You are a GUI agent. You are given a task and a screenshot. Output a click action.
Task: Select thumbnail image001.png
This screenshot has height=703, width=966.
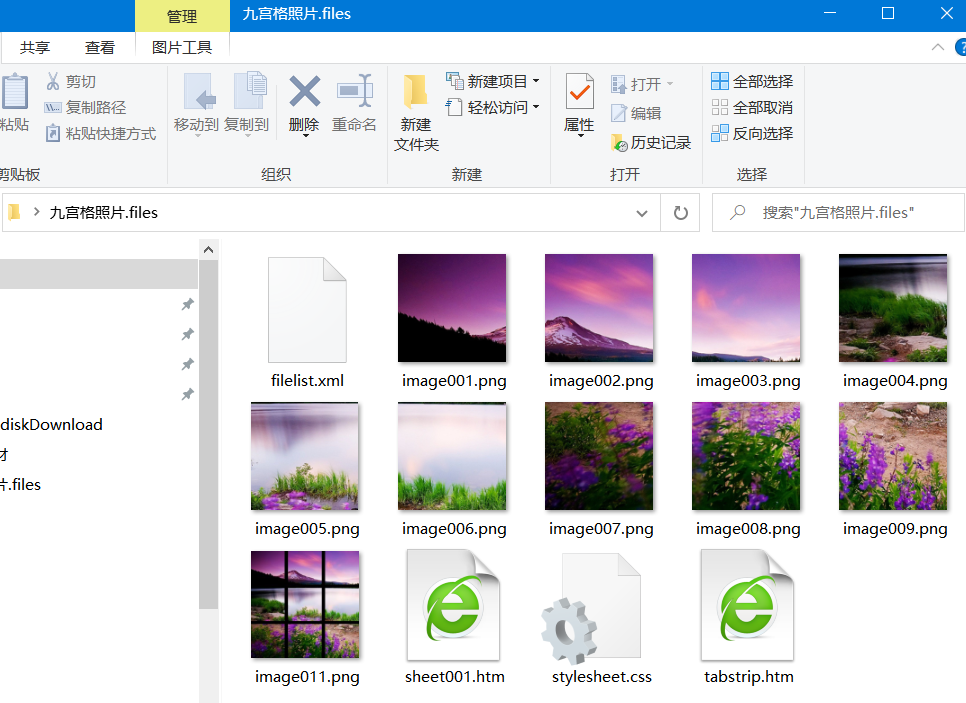pos(452,308)
